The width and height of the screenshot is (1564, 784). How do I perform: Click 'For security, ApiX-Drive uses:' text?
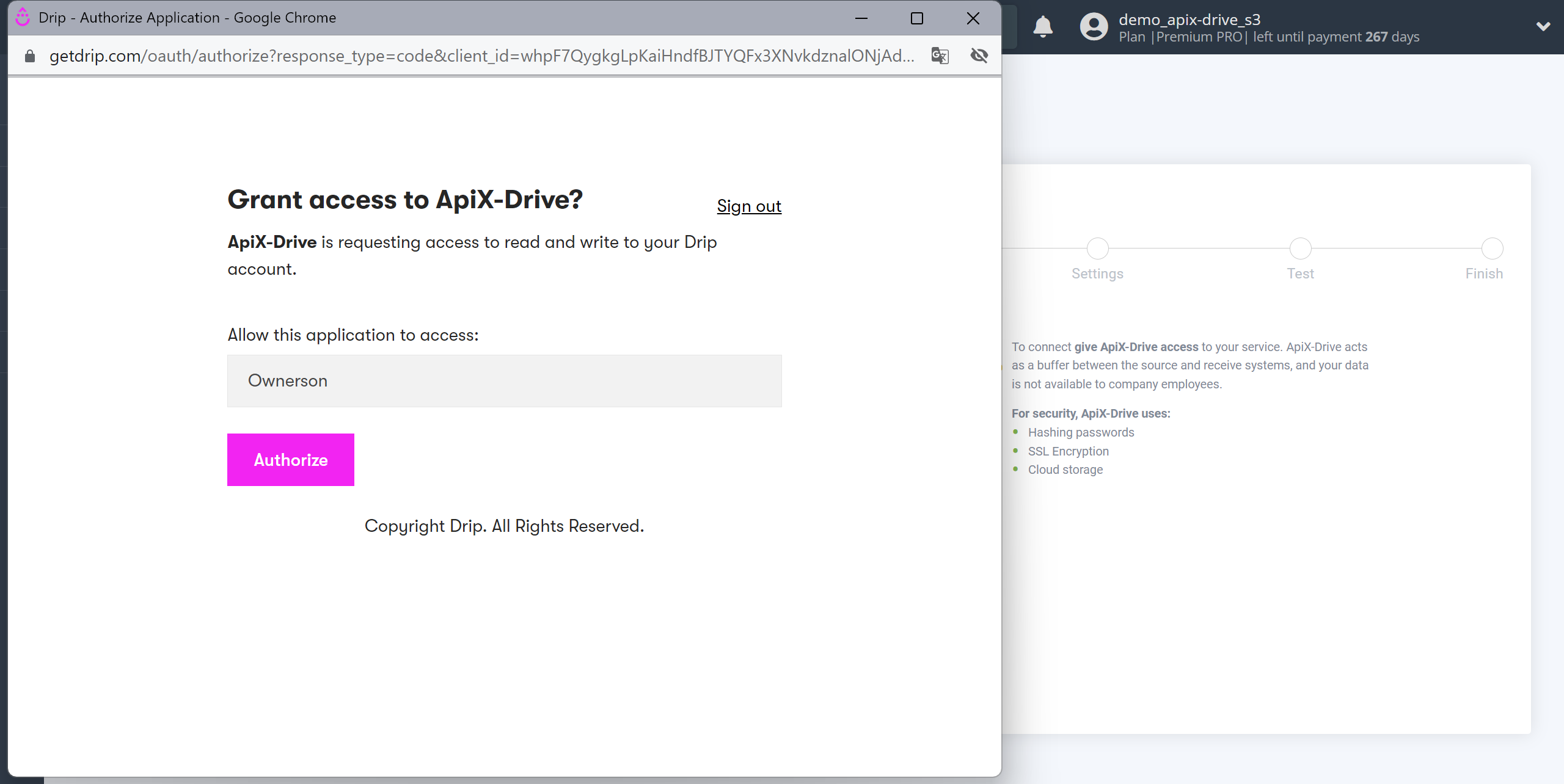tap(1091, 413)
